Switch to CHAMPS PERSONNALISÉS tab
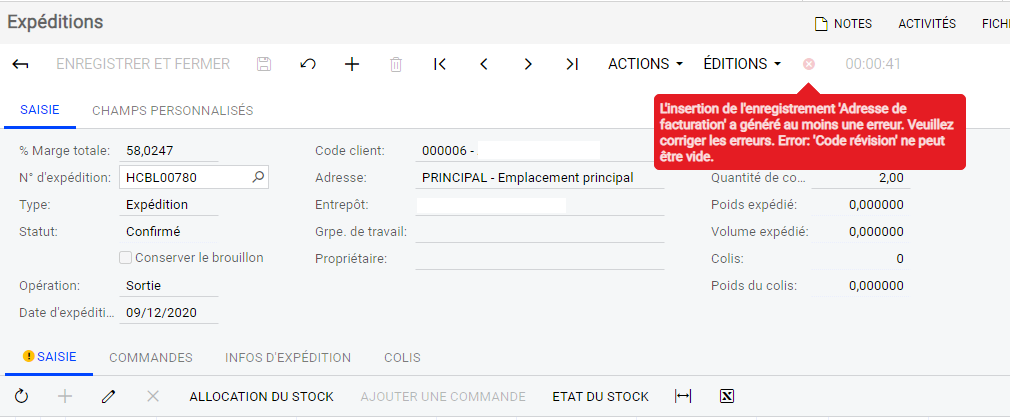Viewport: 1010px width, 420px height. tap(173, 111)
